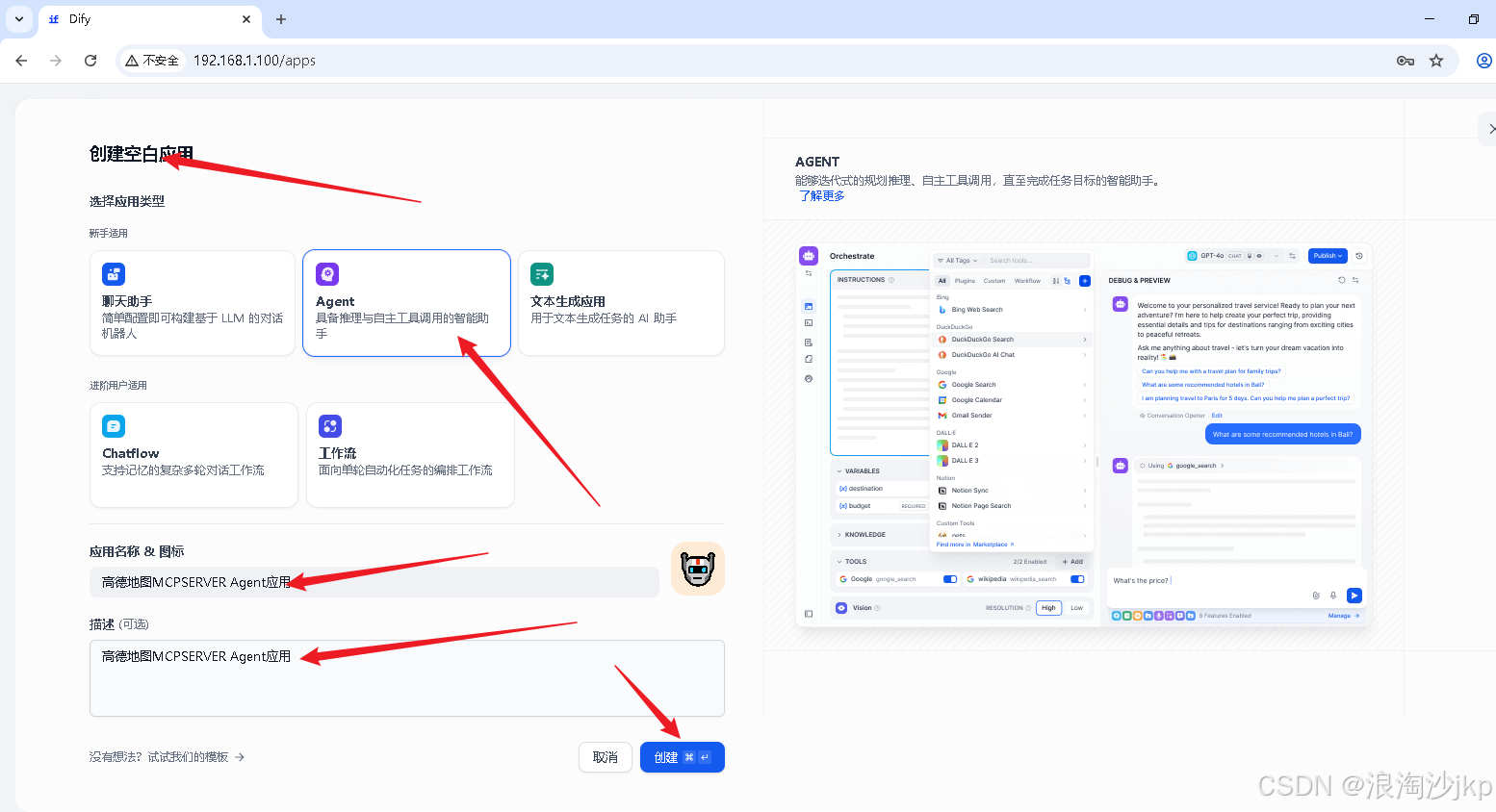Select the 聊天助手 app type card
The height and width of the screenshot is (812, 1496).
(x=193, y=303)
